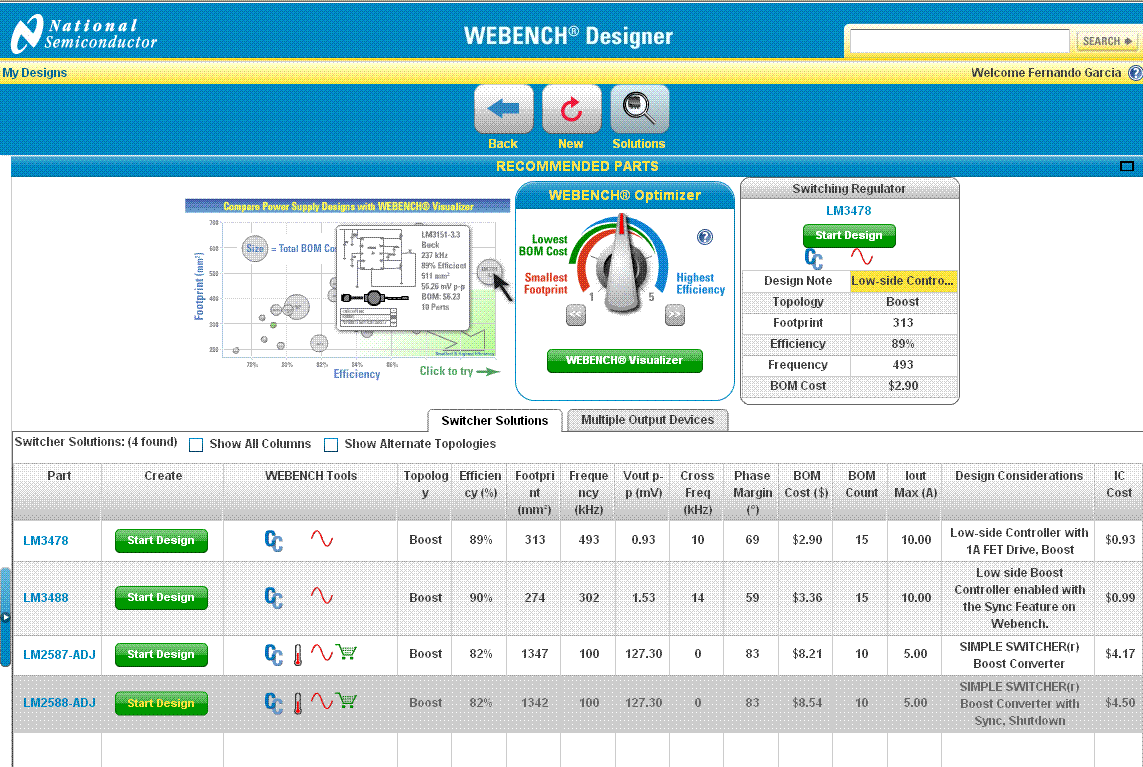Click the Footprint (mm²) column header
The image size is (1143, 767).
[x=534, y=492]
